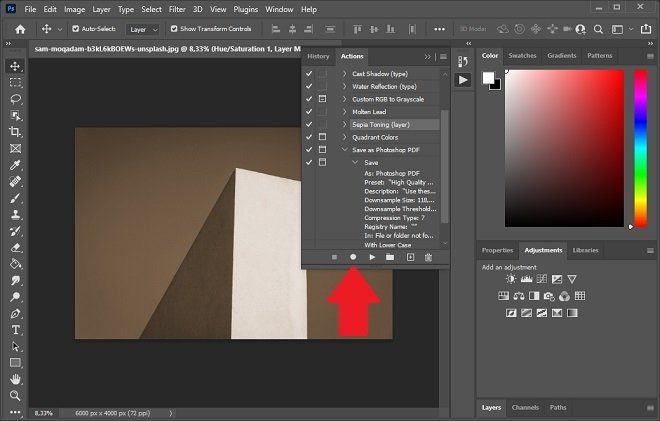Open the Filter menu
This screenshot has height=421, width=660.
(177, 9)
